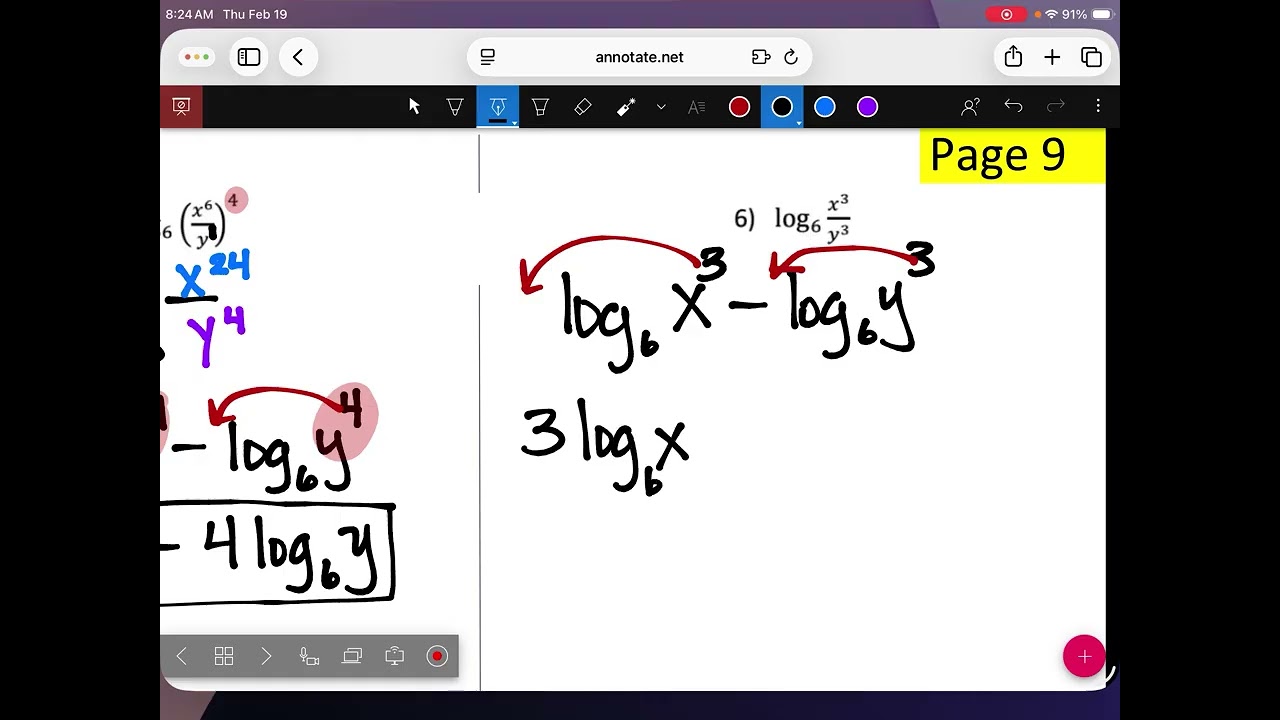This screenshot has width=1280, height=720.
Task: Tap the screen recording indicator pill
Action: [1006, 14]
